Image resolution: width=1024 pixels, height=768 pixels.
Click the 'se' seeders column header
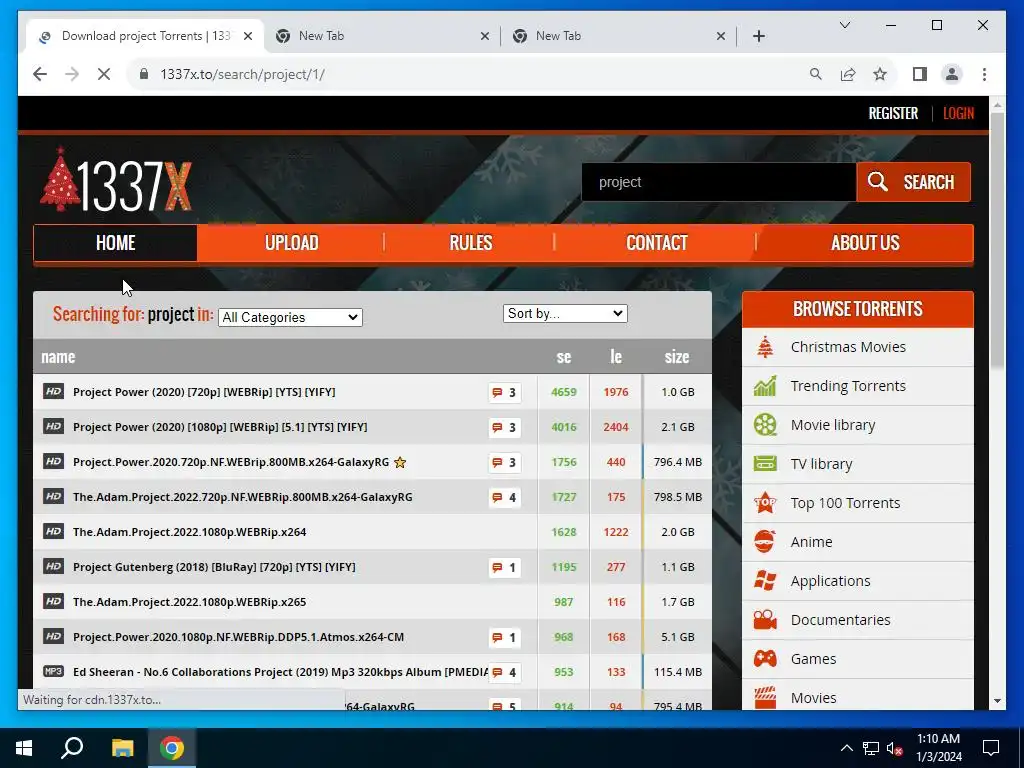click(x=564, y=357)
